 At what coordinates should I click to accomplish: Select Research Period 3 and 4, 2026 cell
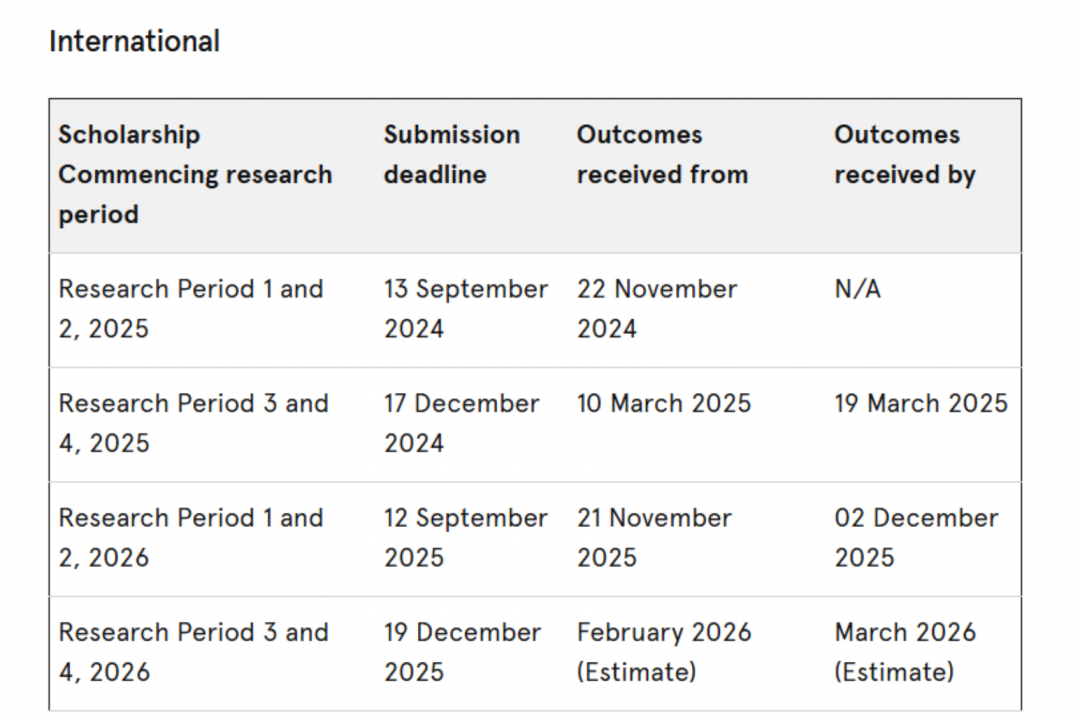pyautogui.click(x=194, y=652)
